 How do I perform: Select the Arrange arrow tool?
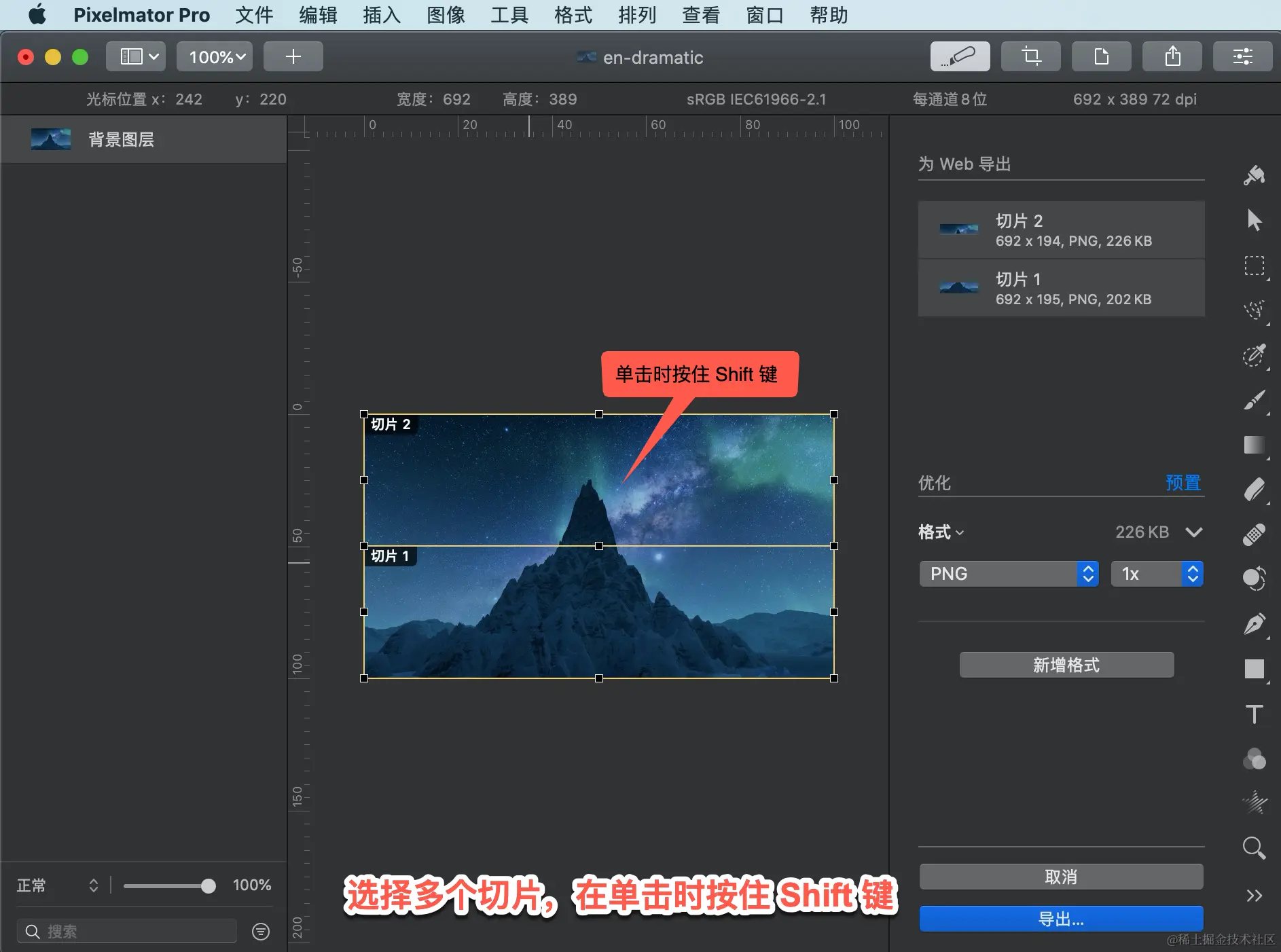1254,220
